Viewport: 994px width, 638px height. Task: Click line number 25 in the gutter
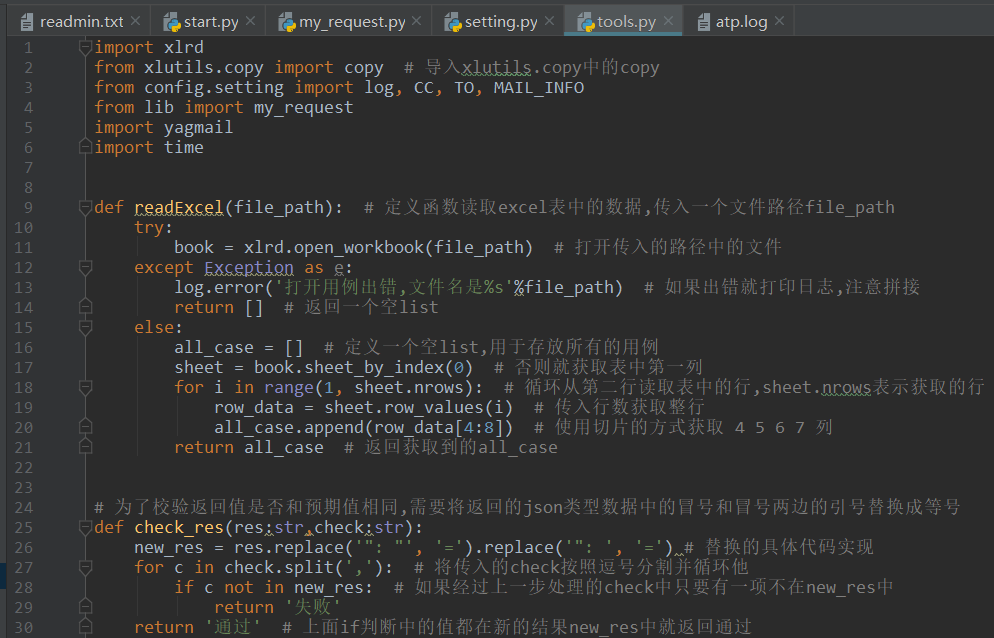pyautogui.click(x=23, y=528)
